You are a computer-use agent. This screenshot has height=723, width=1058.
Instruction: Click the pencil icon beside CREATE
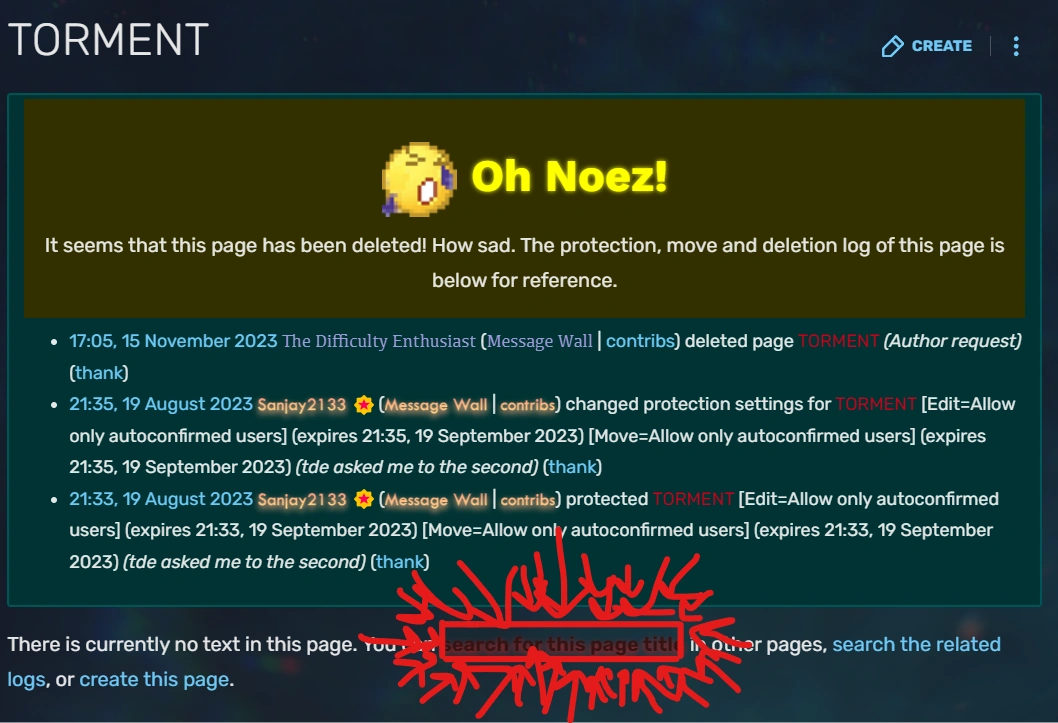(892, 46)
